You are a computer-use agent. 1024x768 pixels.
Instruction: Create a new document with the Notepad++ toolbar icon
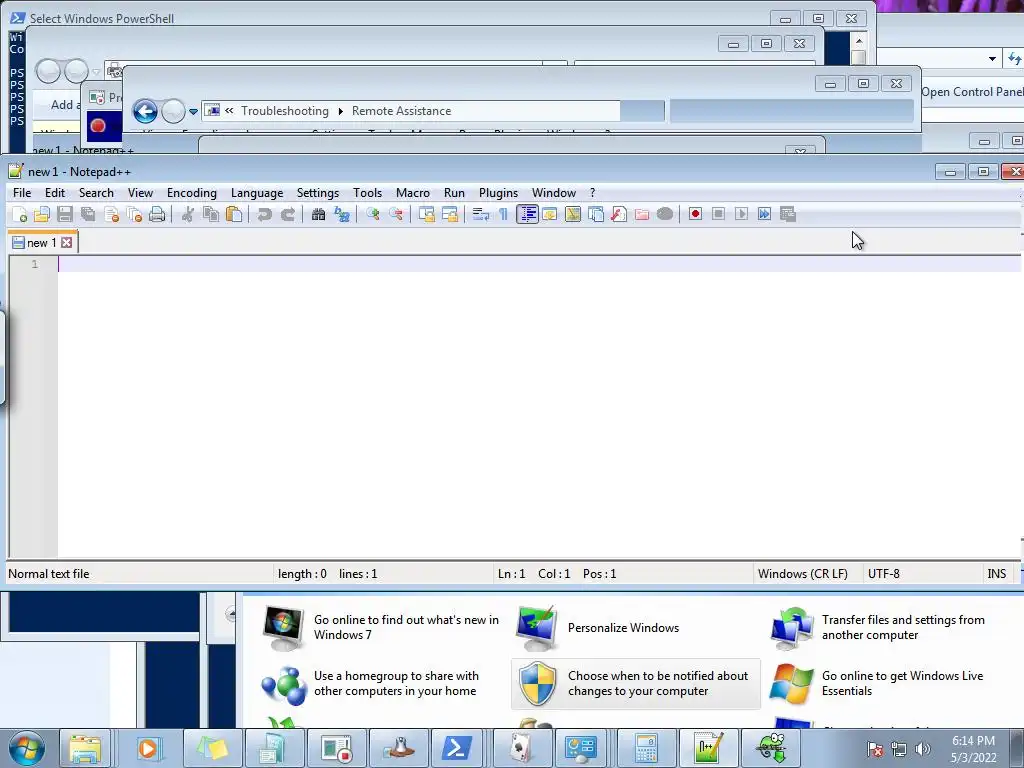coord(20,214)
